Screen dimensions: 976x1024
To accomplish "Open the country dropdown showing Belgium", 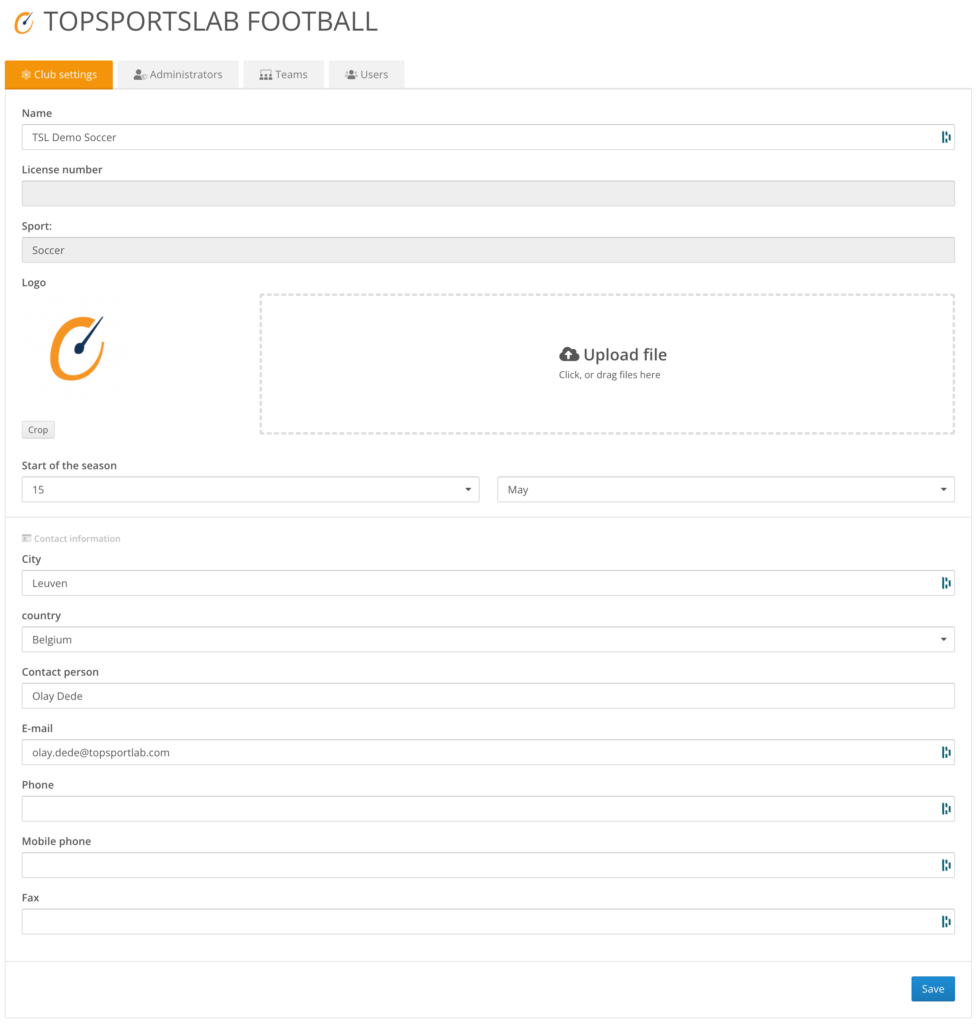I will [x=488, y=639].
